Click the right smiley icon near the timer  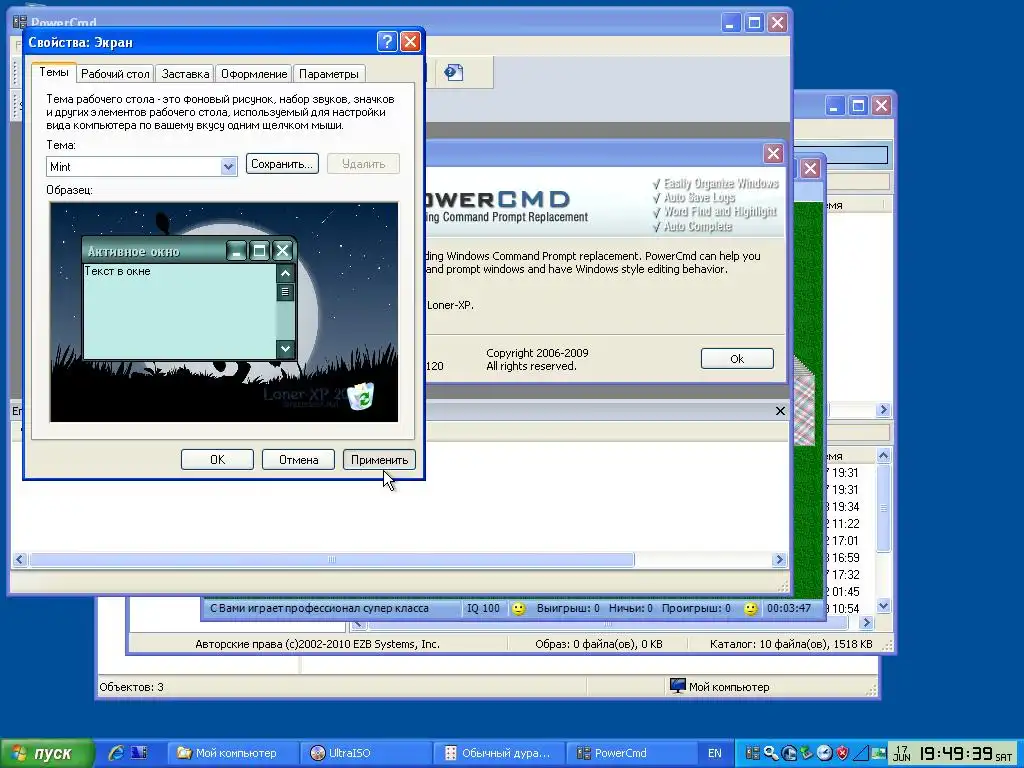[x=750, y=609]
